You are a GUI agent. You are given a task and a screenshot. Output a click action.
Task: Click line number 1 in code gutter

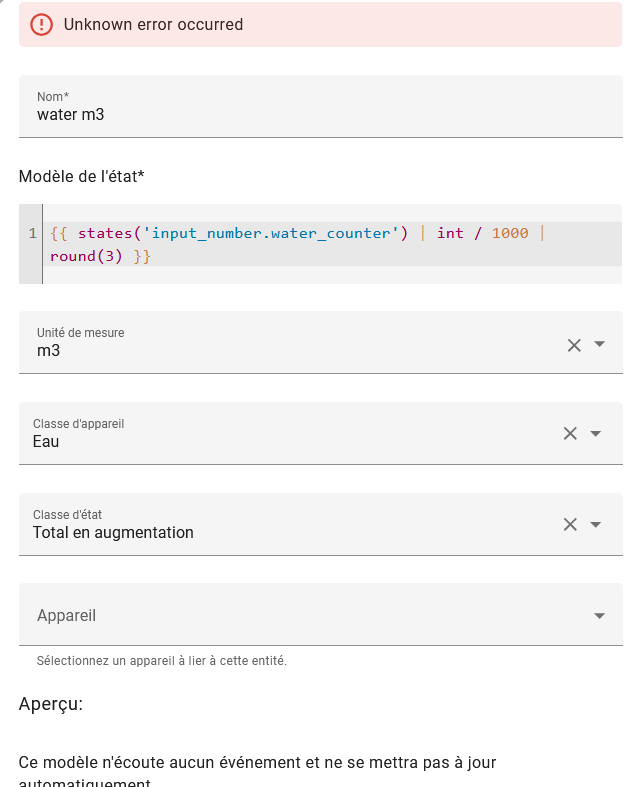point(33,233)
